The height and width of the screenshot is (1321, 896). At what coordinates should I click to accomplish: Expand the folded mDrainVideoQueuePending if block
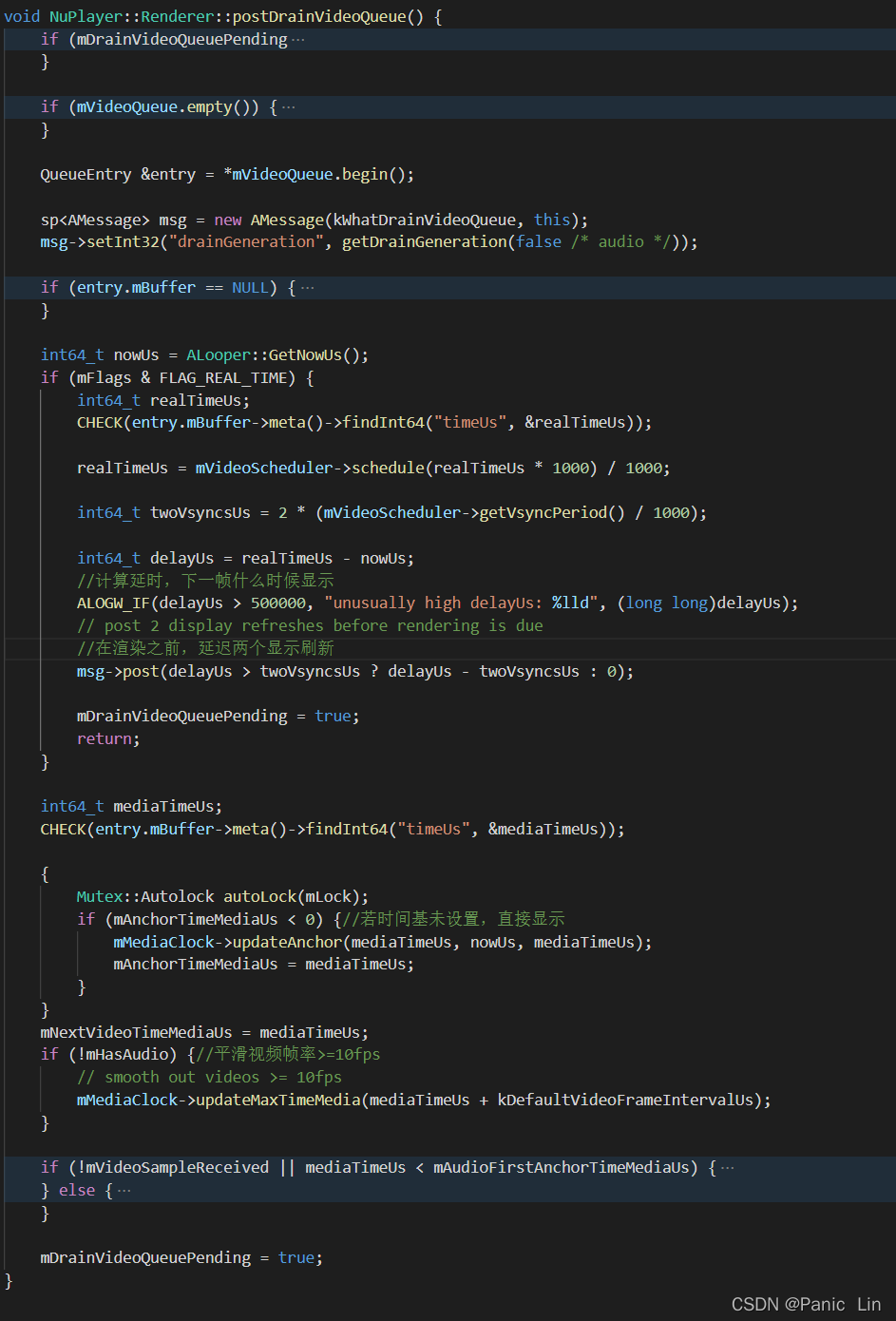(298, 40)
